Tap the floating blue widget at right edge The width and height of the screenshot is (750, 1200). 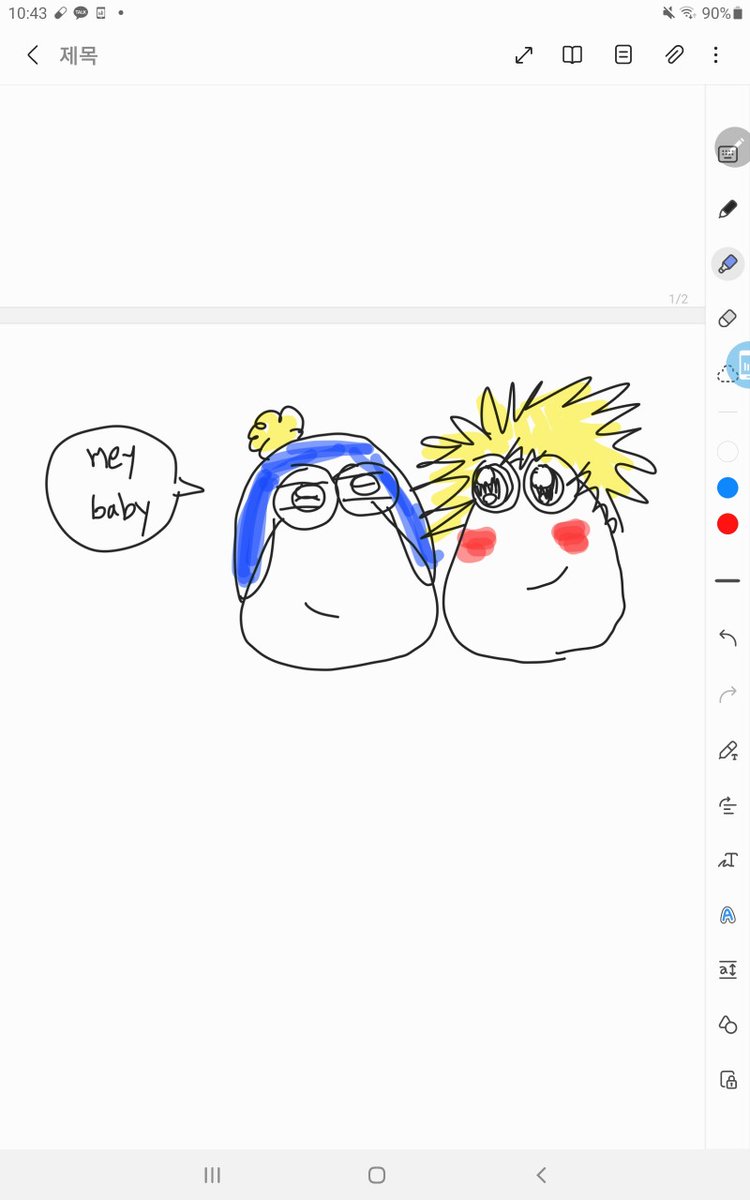[x=741, y=366]
